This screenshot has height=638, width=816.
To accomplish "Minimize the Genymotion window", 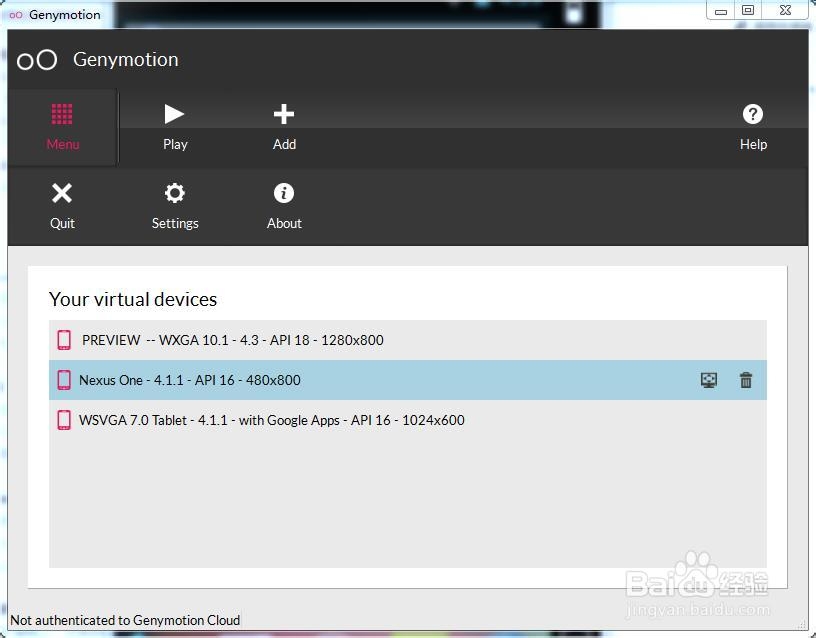I will click(x=721, y=11).
